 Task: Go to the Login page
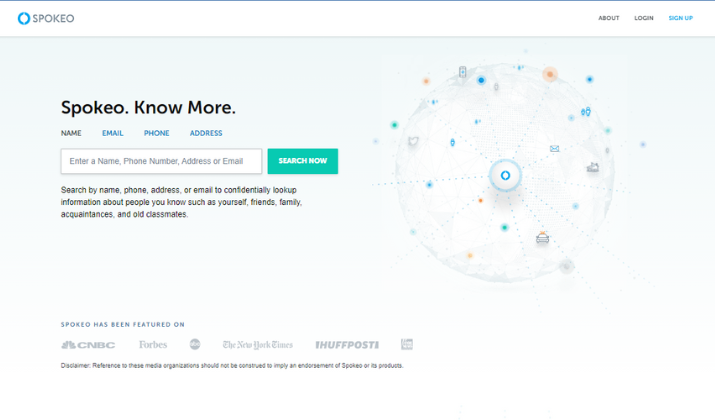(643, 18)
